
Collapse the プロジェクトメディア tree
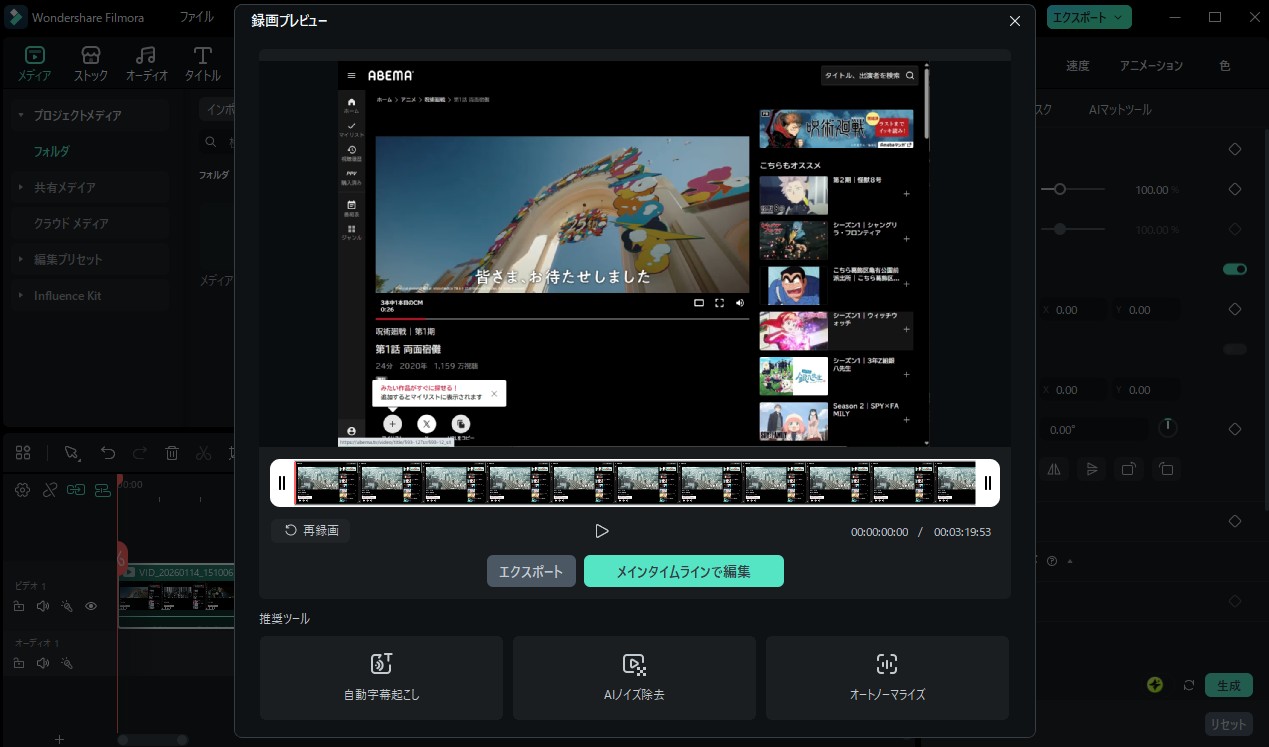(x=20, y=114)
